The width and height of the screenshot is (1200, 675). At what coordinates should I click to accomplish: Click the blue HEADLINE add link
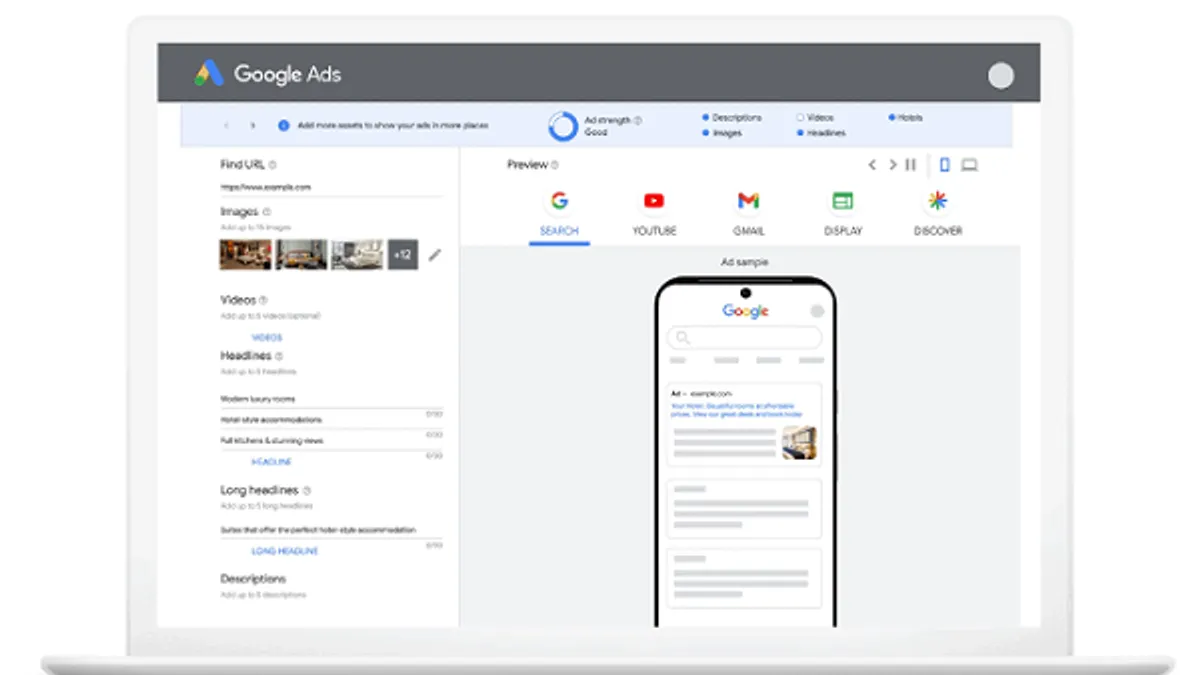[271, 462]
